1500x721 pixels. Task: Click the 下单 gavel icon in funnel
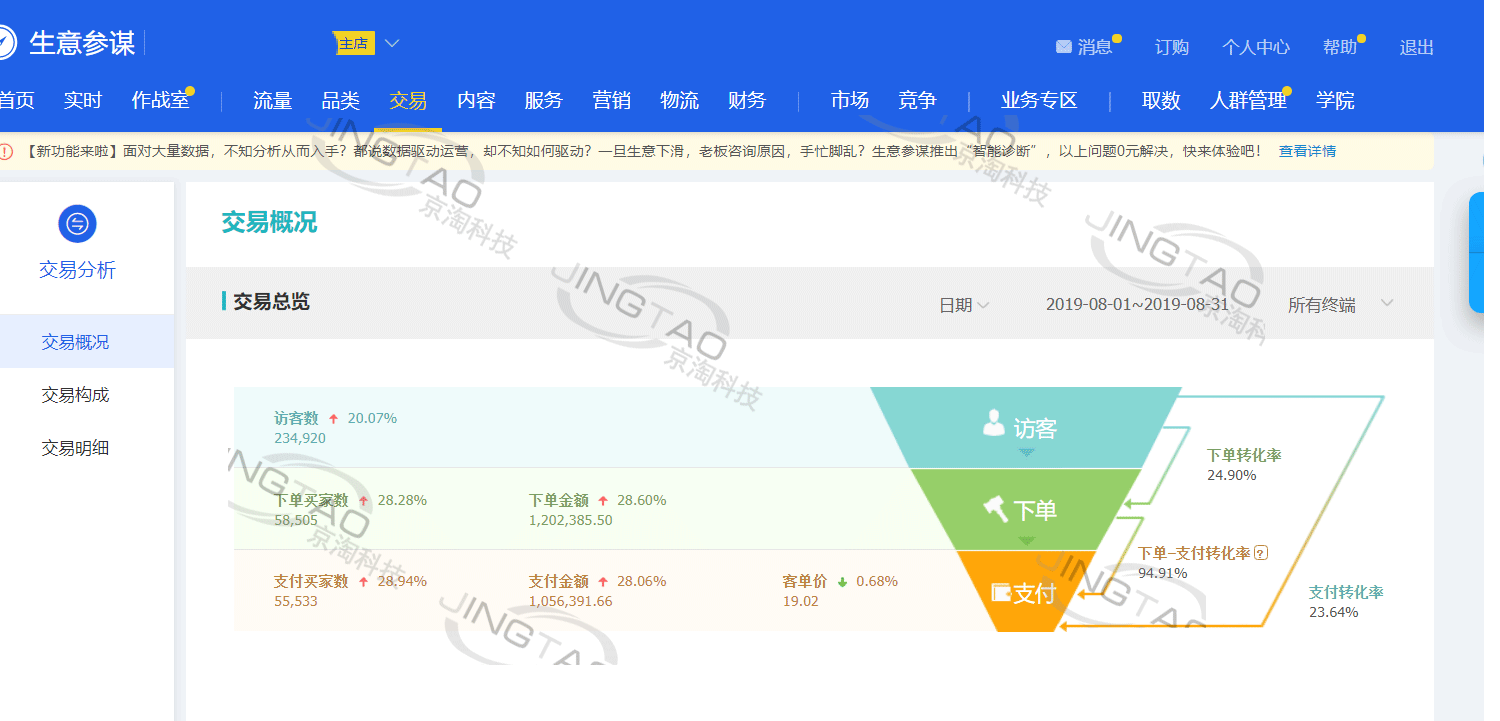point(995,509)
